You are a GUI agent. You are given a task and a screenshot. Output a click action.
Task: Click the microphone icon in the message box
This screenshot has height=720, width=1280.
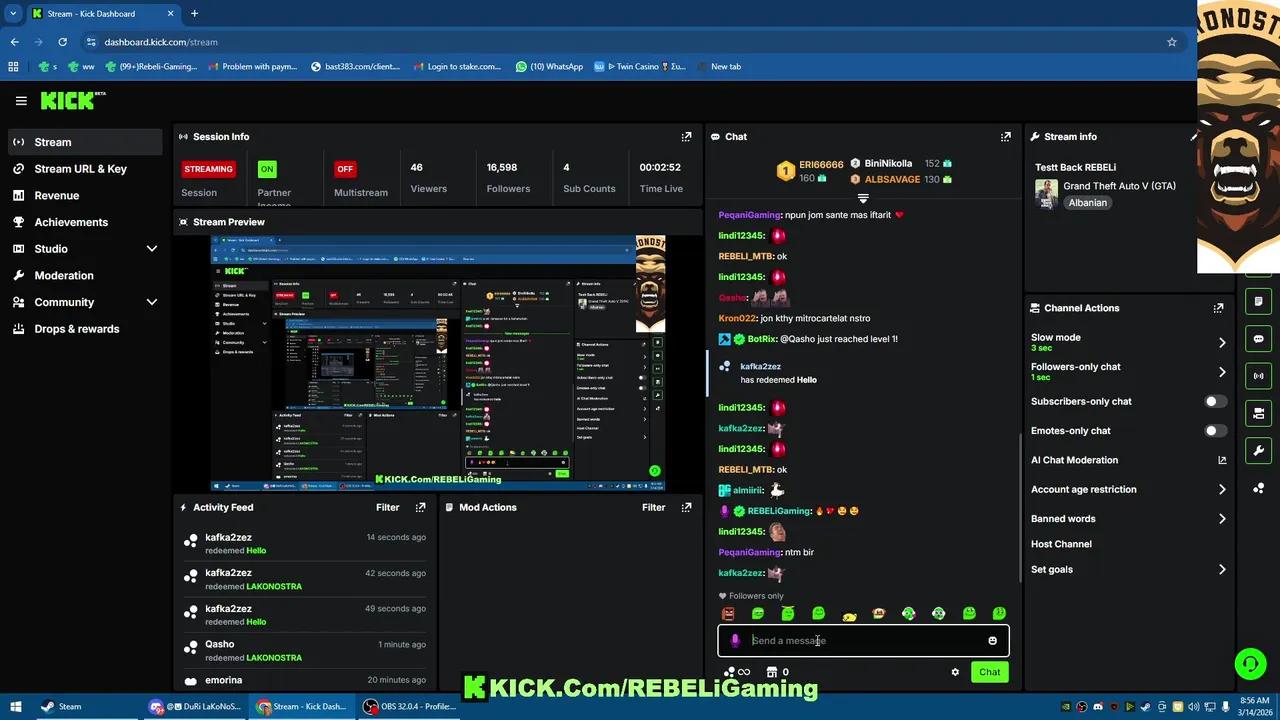735,640
